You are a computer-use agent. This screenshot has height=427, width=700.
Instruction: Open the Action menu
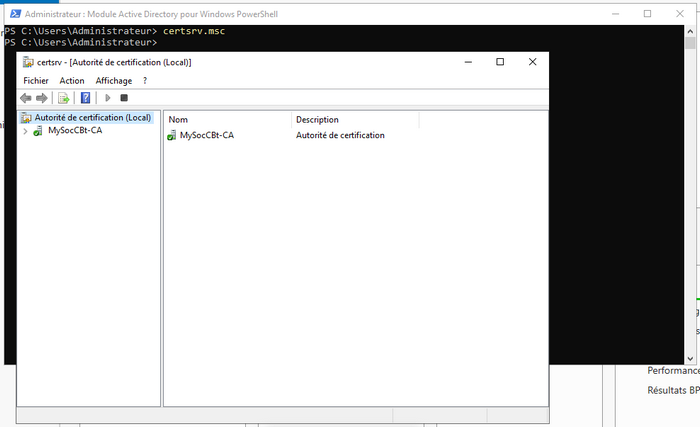pos(72,80)
